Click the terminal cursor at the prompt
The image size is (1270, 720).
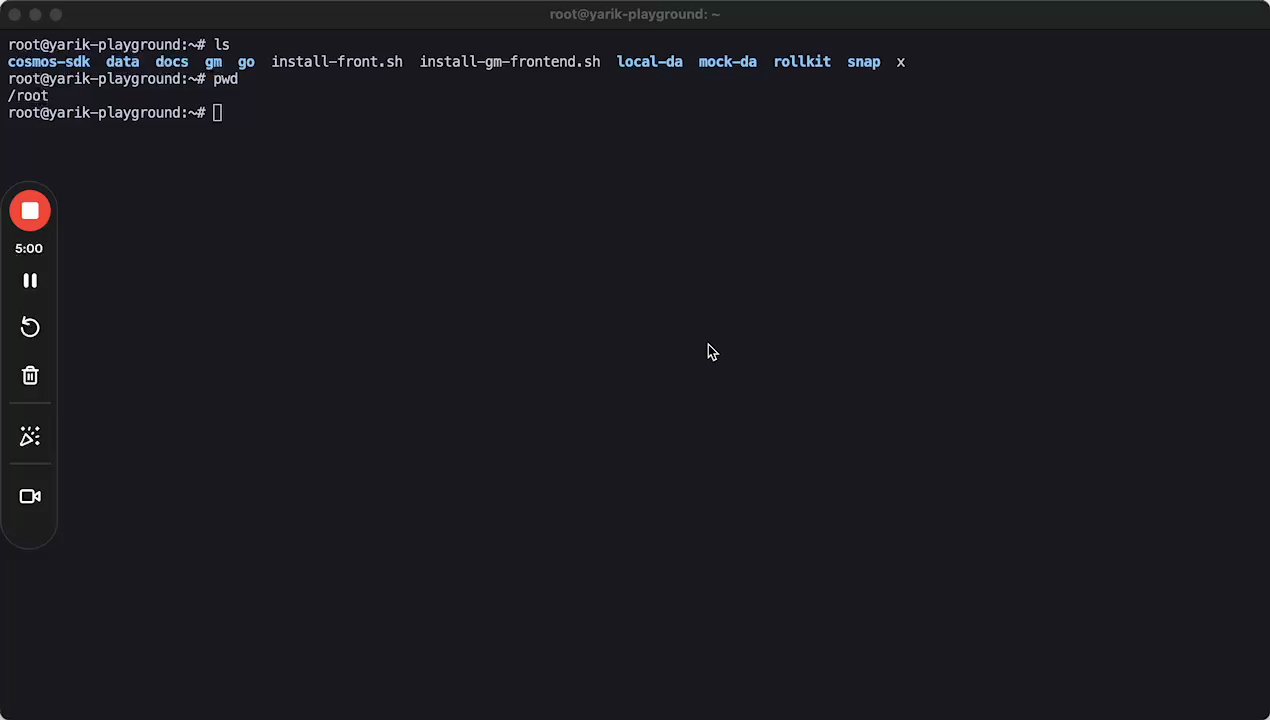pyautogui.click(x=218, y=113)
